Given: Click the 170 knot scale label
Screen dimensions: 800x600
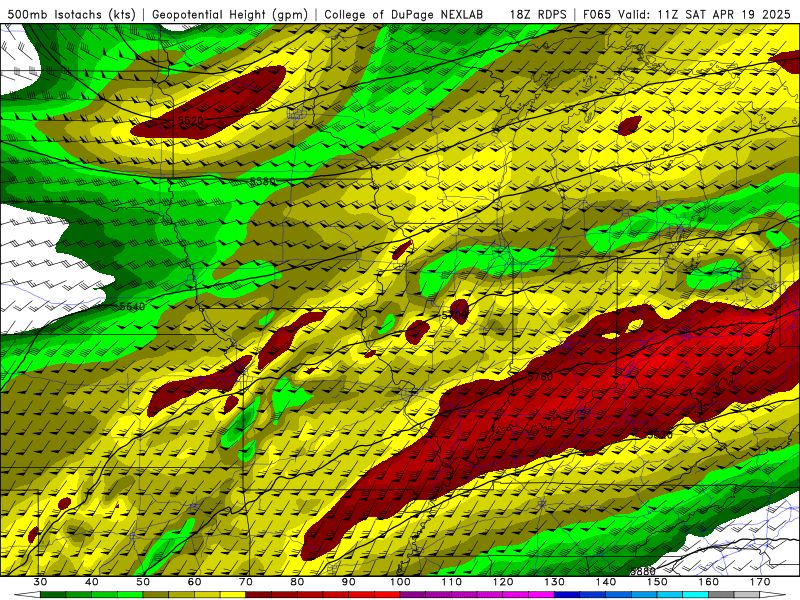Looking at the screenshot, I should tap(760, 582).
